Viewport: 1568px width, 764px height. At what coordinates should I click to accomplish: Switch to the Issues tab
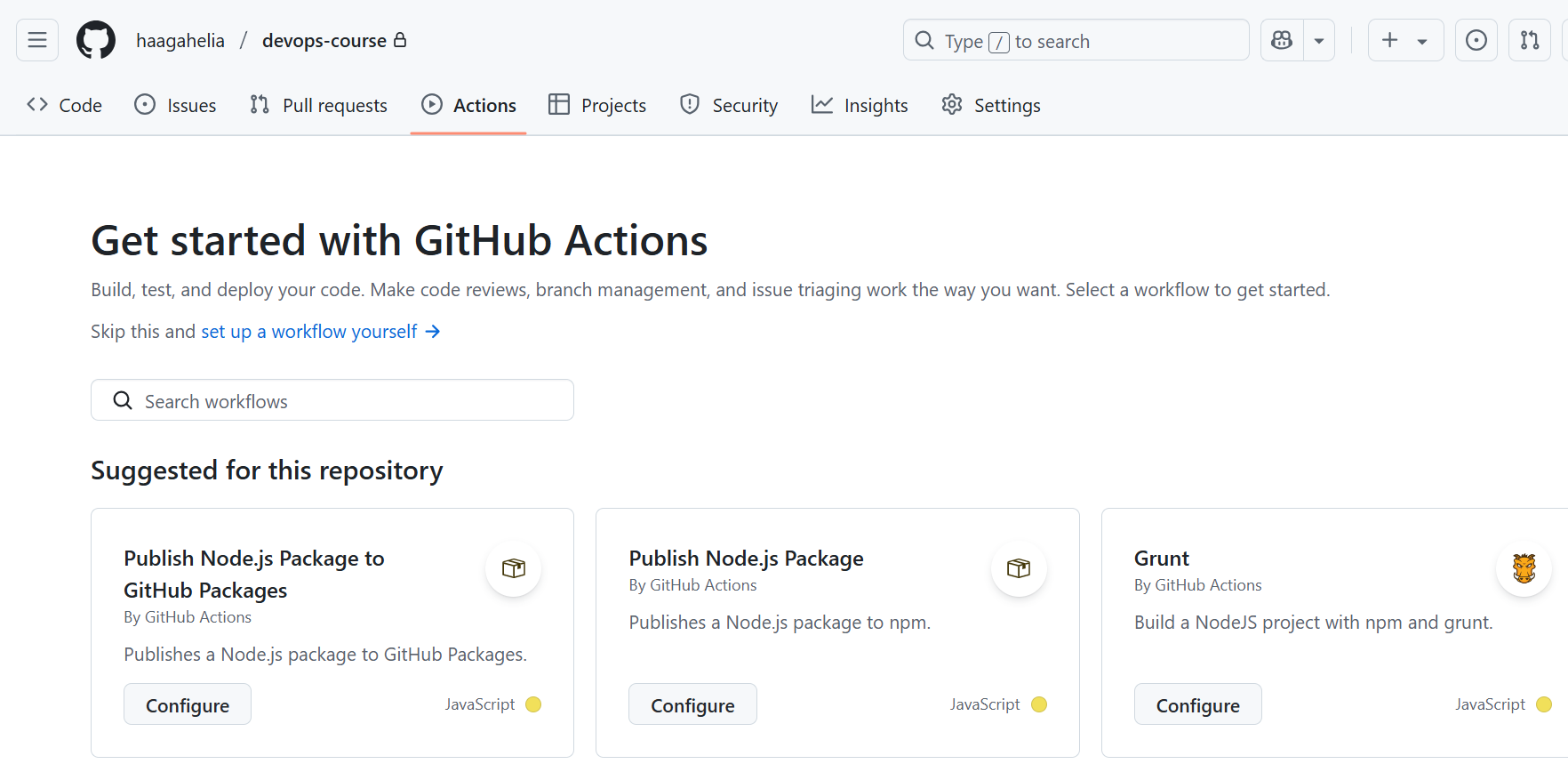click(175, 105)
